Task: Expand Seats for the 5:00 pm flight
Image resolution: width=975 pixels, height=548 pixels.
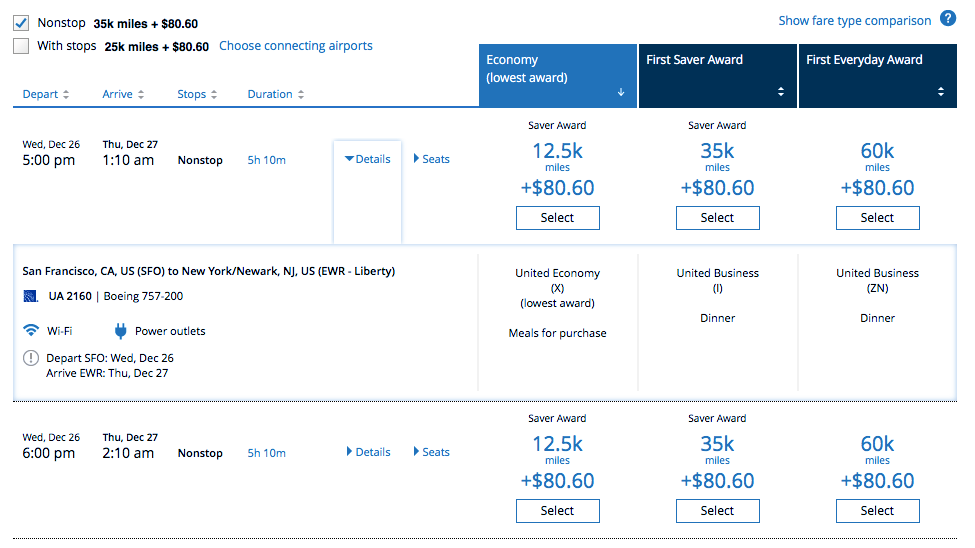Action: [432, 159]
